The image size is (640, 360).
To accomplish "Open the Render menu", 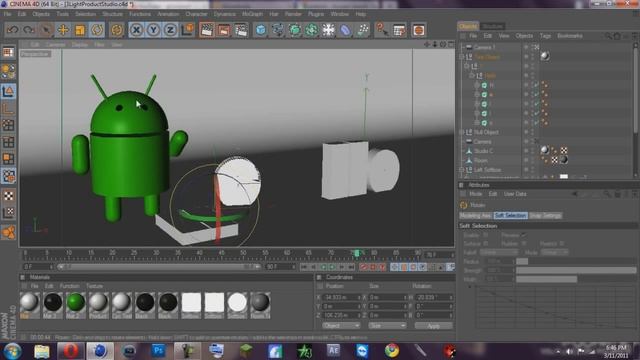I will tap(293, 14).
